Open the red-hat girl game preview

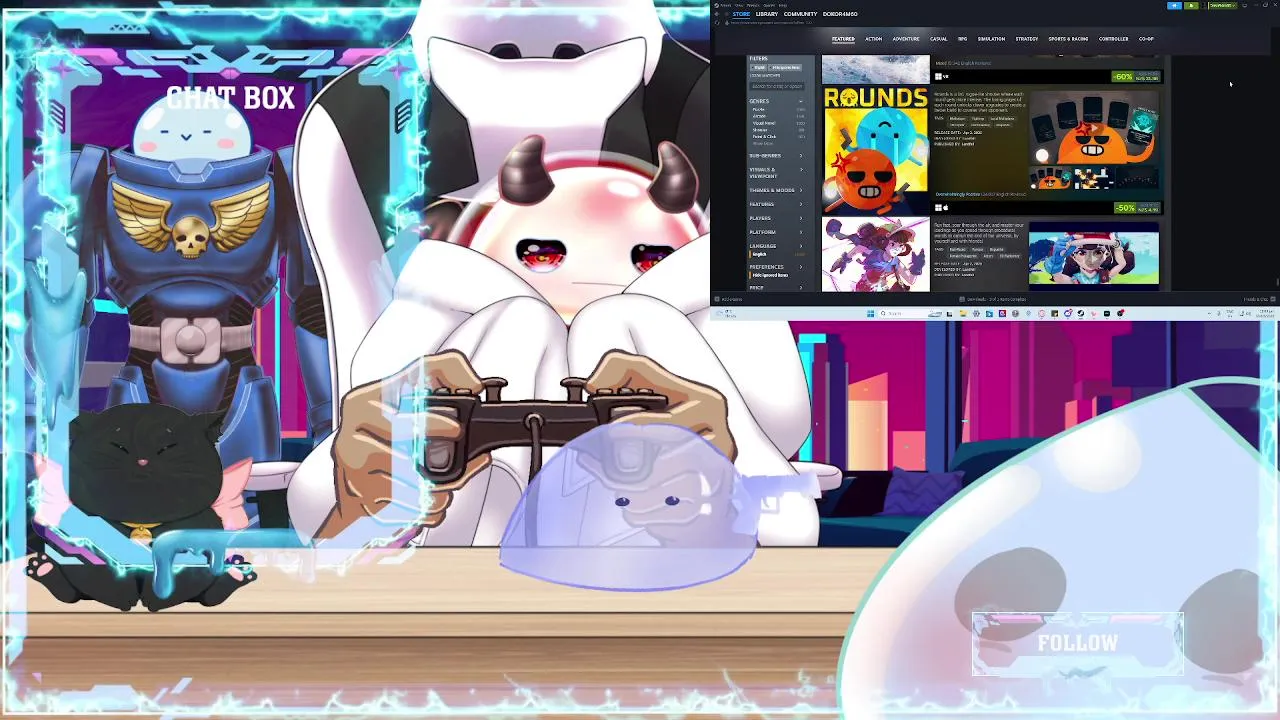coord(1094,255)
